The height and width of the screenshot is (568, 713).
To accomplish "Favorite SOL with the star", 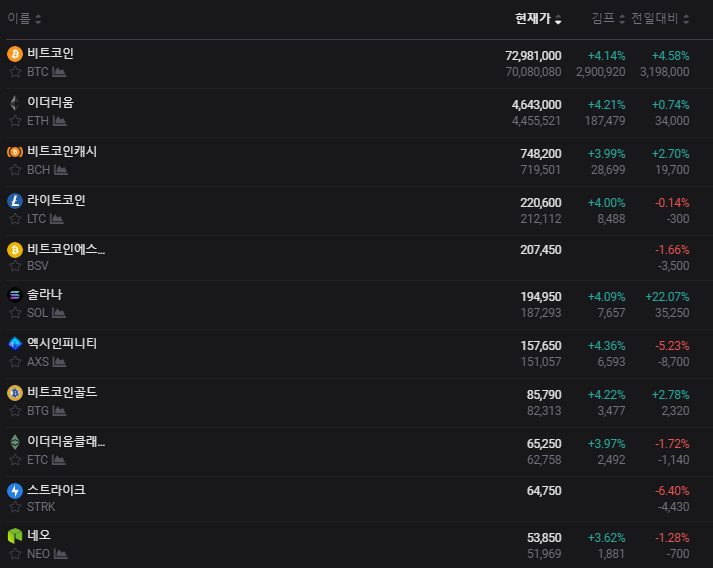I will pos(15,313).
